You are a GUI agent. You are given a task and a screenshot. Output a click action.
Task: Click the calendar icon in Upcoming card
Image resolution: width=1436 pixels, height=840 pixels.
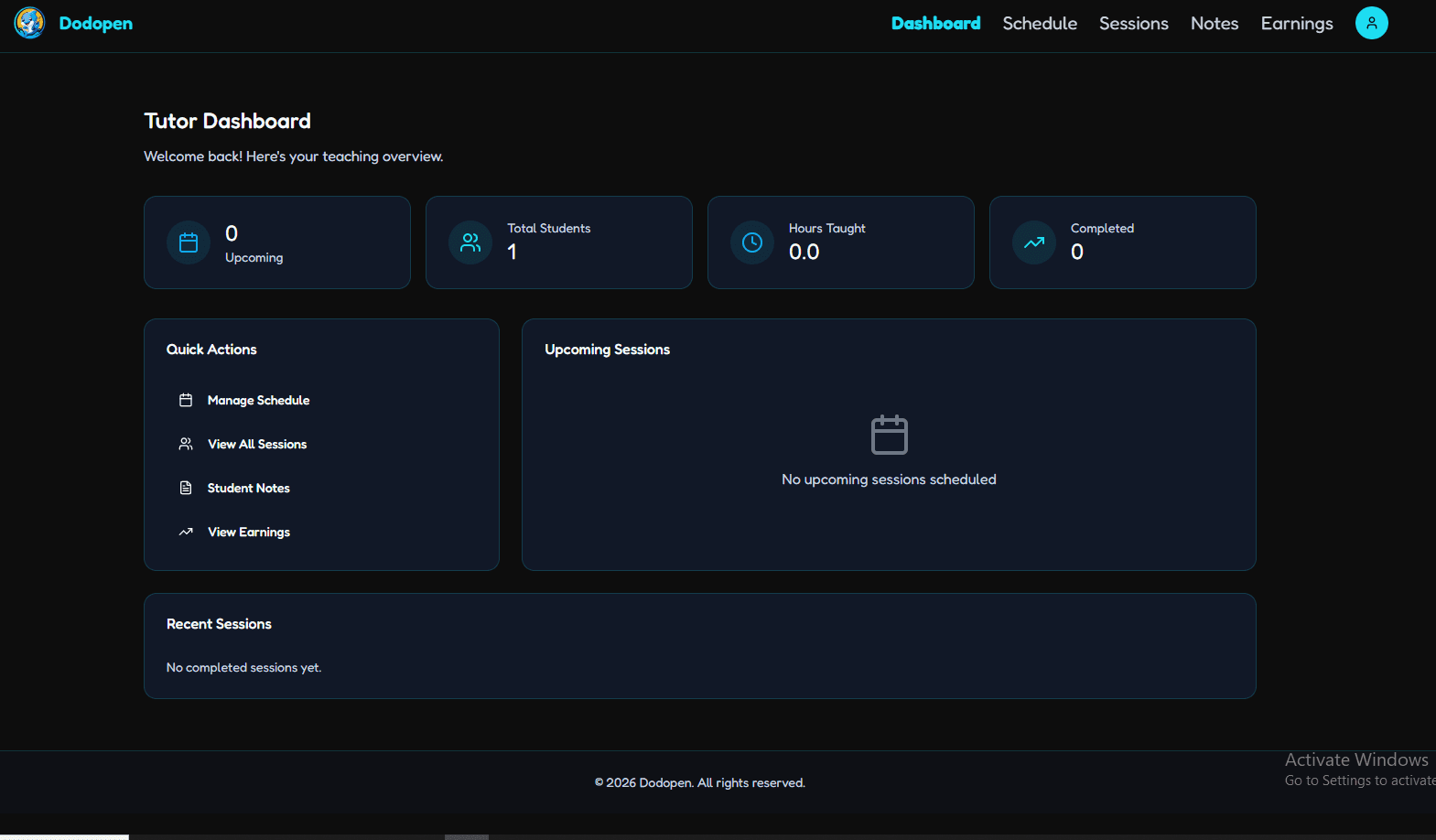click(189, 242)
